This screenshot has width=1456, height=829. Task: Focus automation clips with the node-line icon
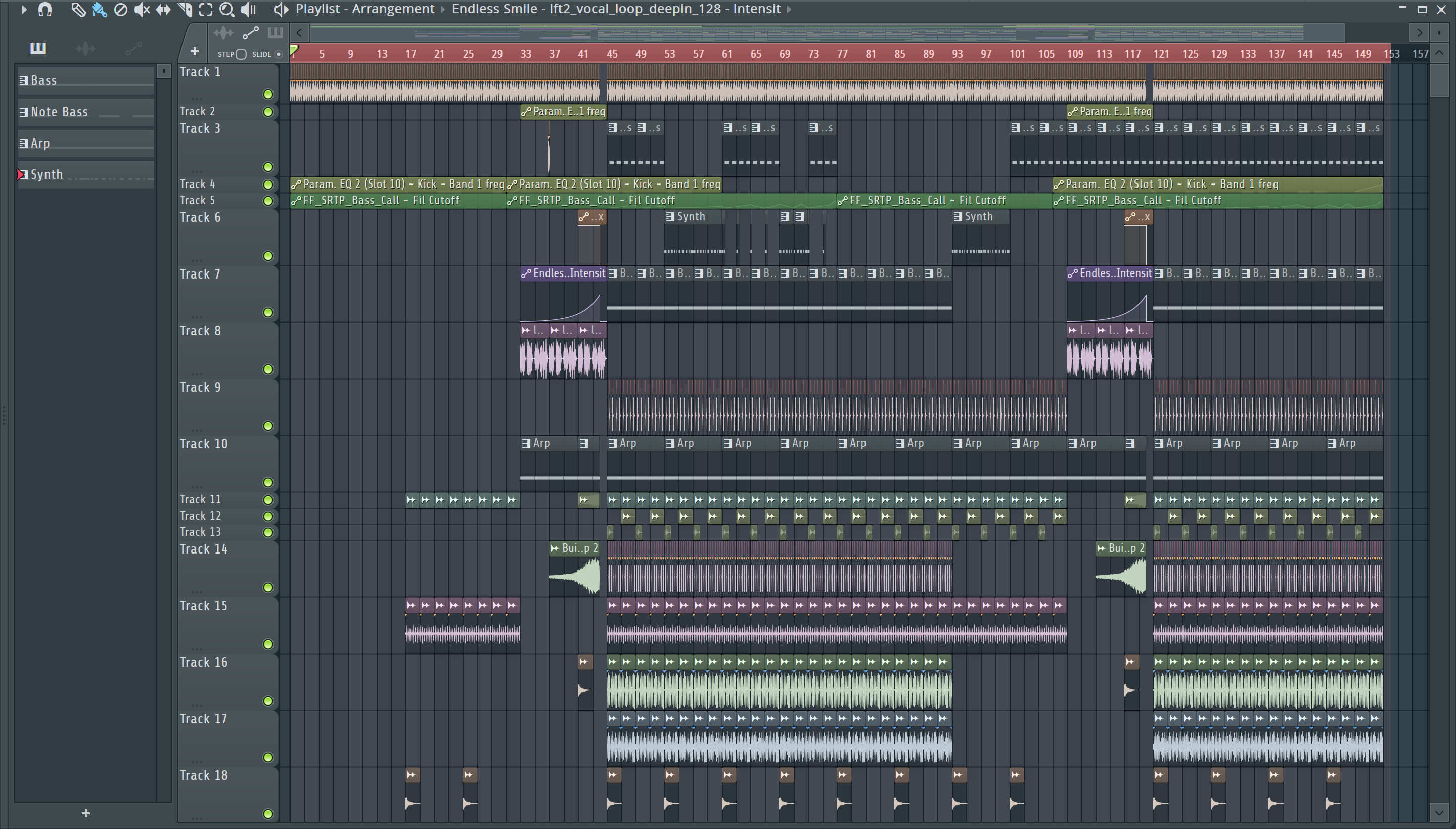(250, 33)
